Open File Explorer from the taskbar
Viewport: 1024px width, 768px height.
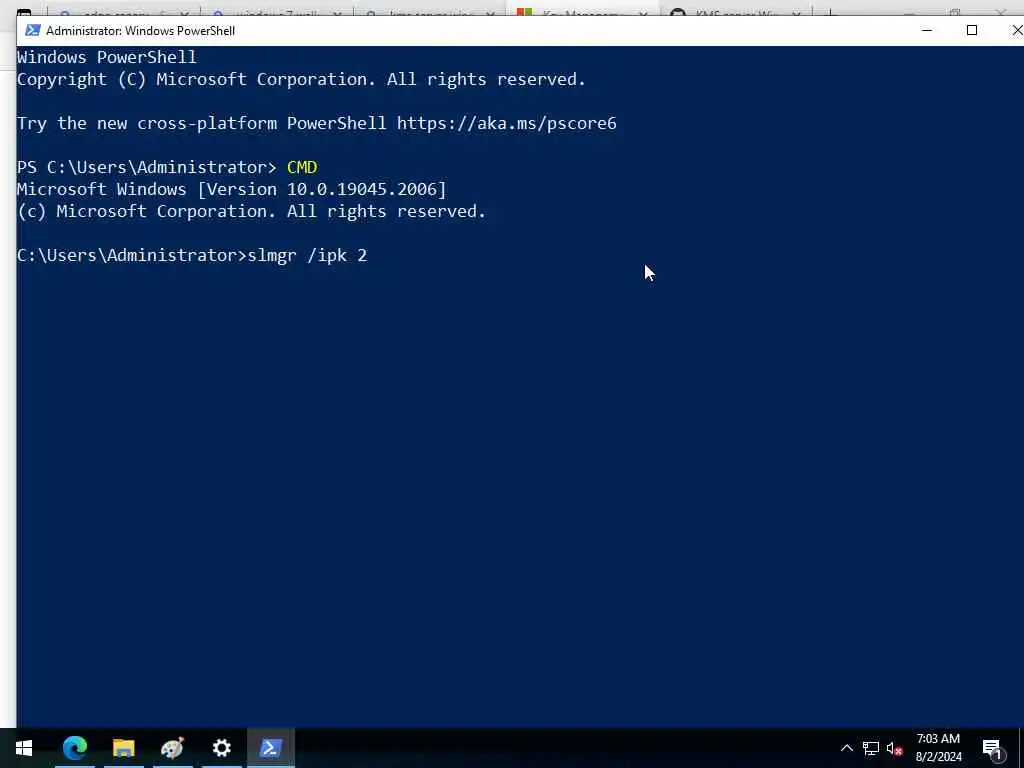(123, 748)
